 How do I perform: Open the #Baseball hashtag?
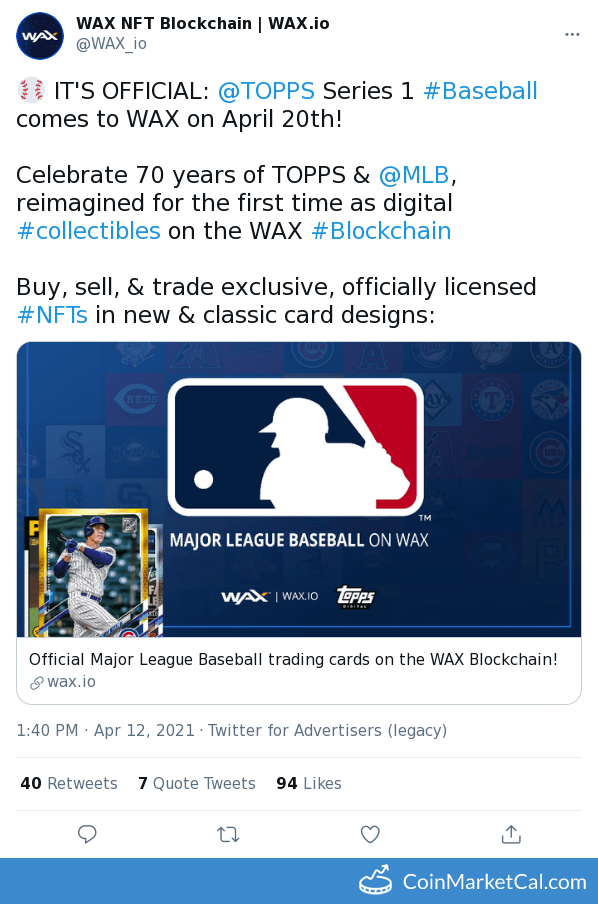pyautogui.click(x=481, y=90)
